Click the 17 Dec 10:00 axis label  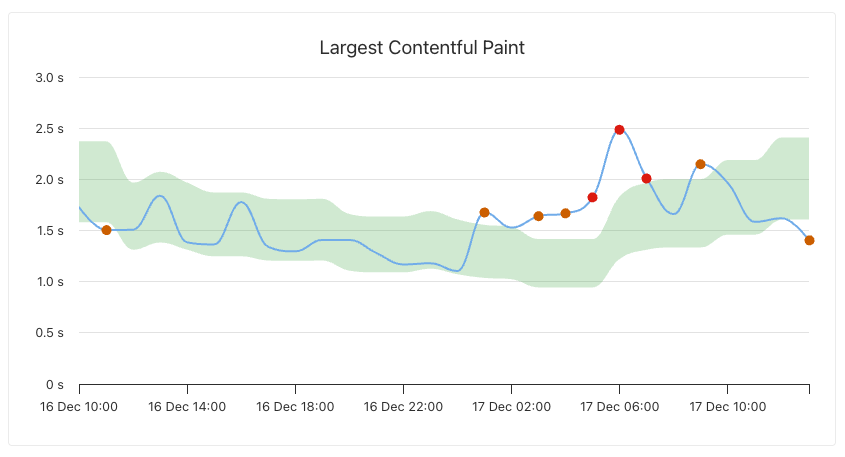point(727,407)
